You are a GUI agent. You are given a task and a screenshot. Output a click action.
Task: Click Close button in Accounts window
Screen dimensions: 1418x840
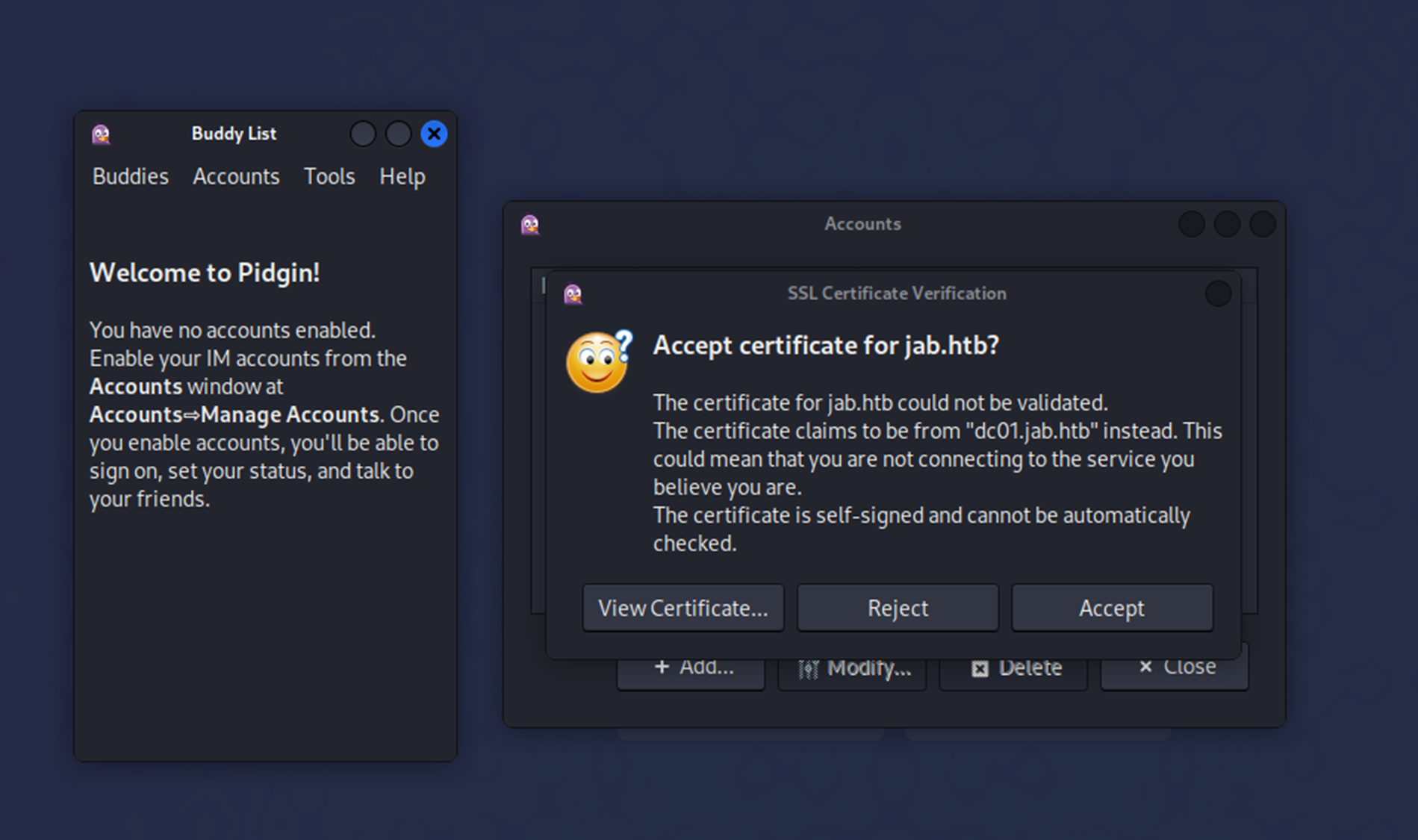(1175, 671)
